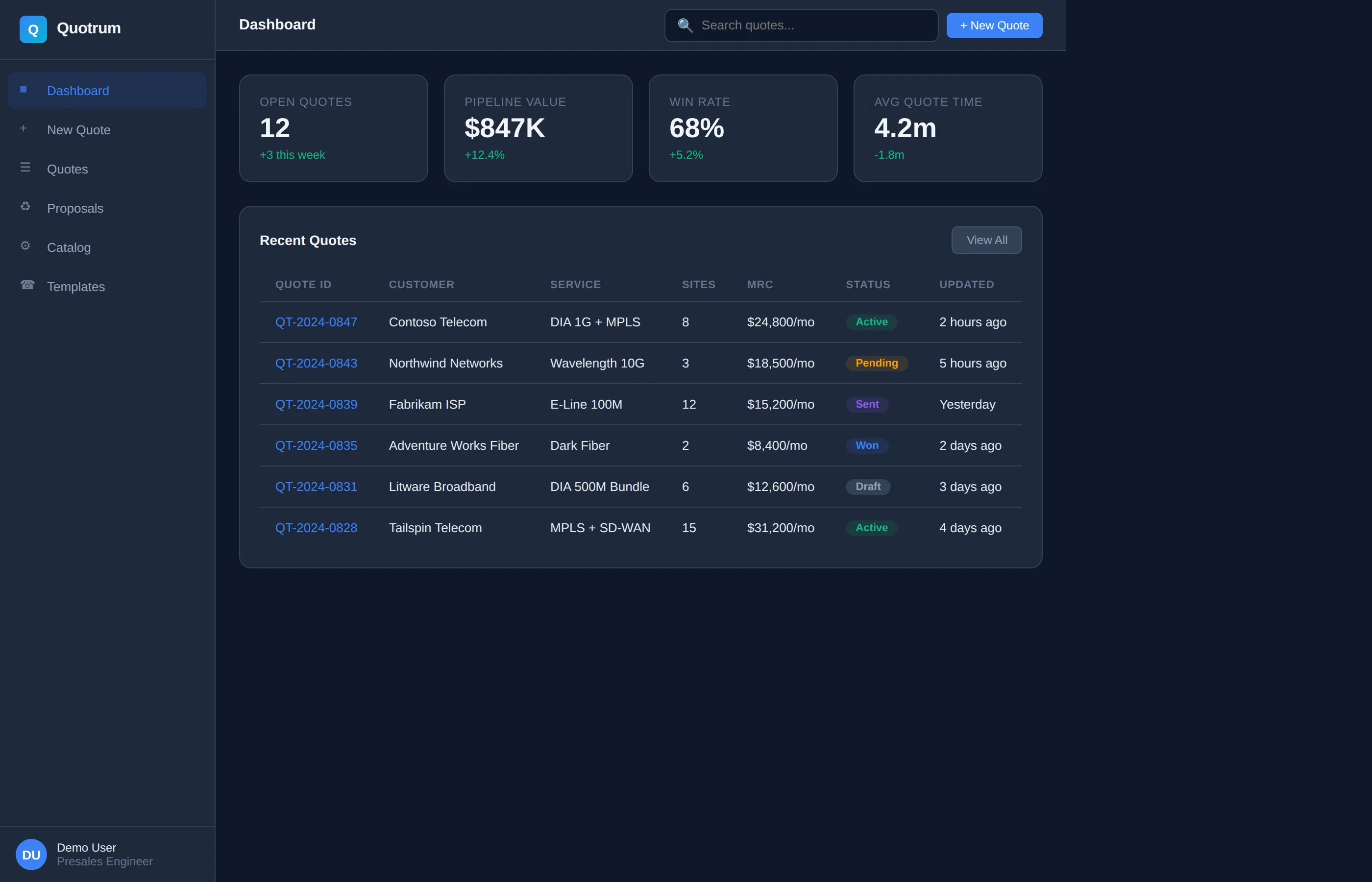Click the Won badge on Adventure Works Fiber
The height and width of the screenshot is (882, 1372).
[x=866, y=445]
